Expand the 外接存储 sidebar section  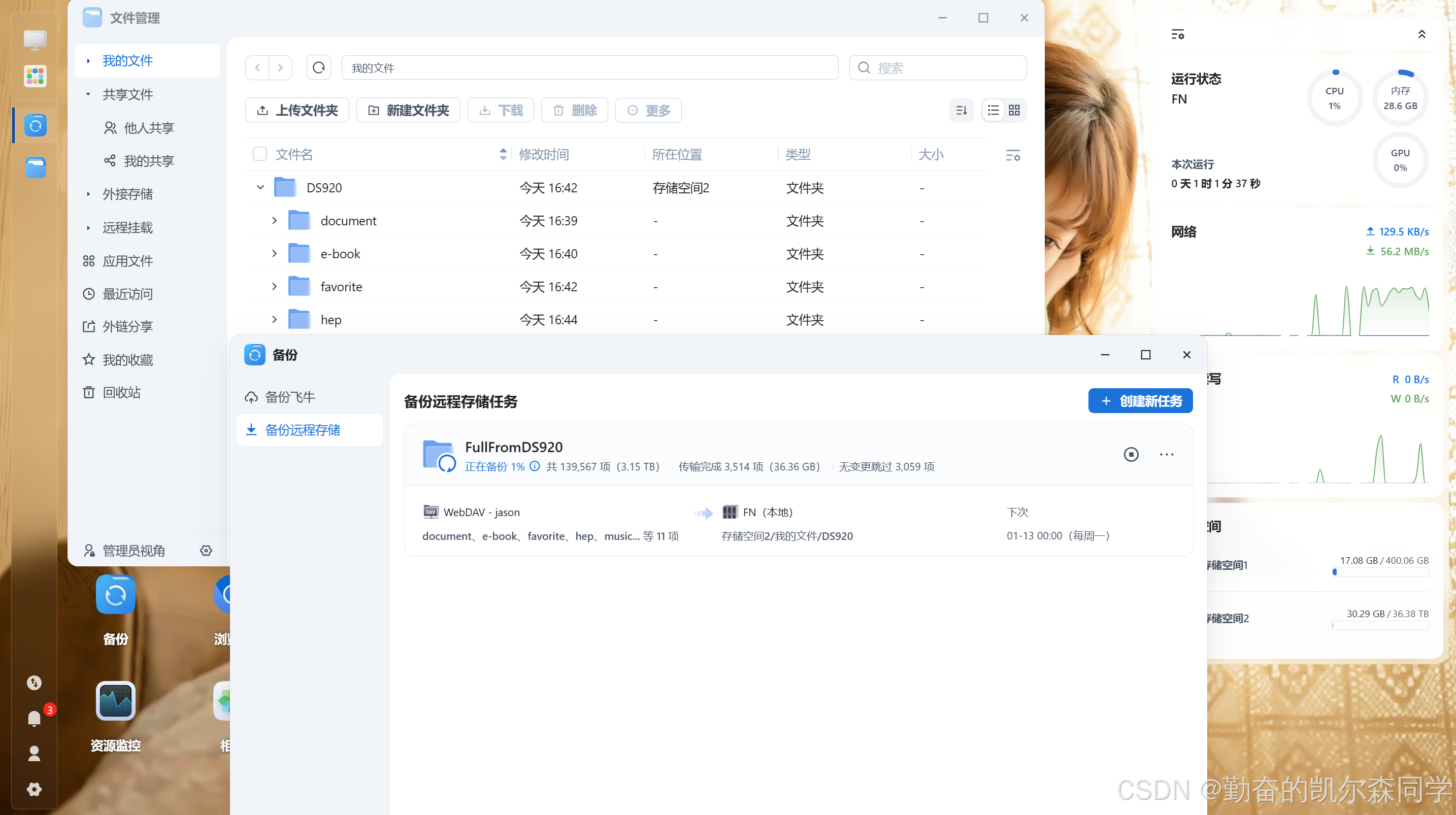(88, 194)
